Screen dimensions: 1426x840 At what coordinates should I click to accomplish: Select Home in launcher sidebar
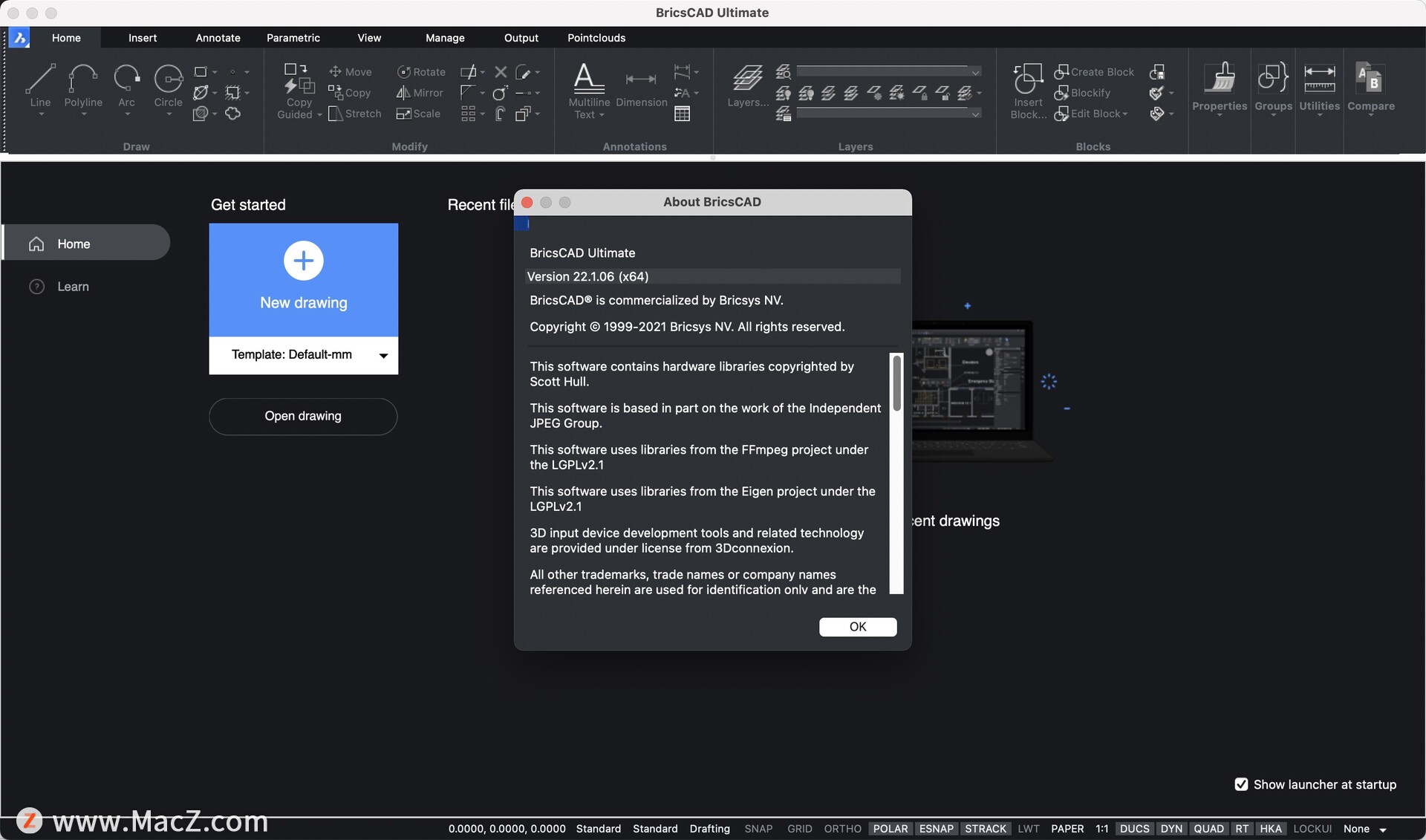86,243
